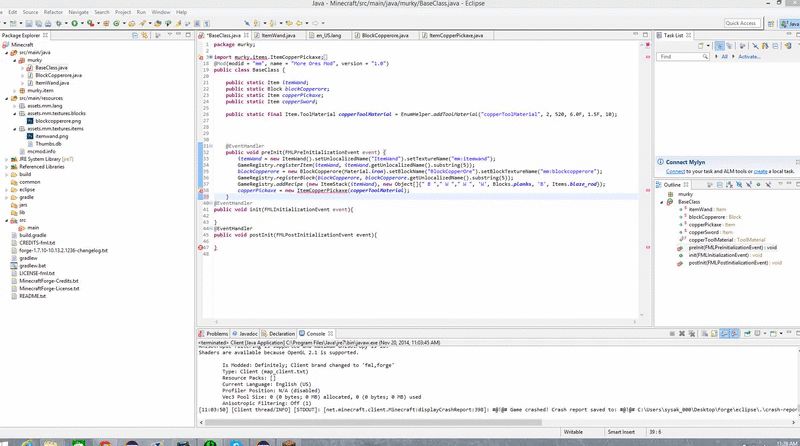Switch to en_US.lang editor tab
Screen dimensions: 800x446
[x=328, y=35]
